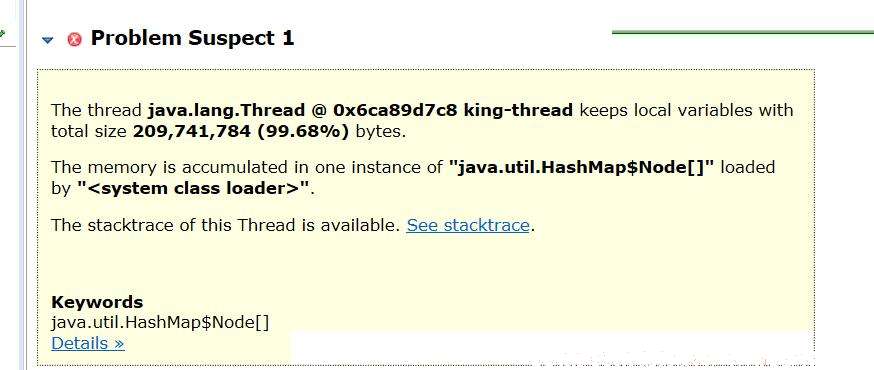874x370 pixels.
Task: Click the thread address 0x6ca89d7c8
Action: pos(395,110)
